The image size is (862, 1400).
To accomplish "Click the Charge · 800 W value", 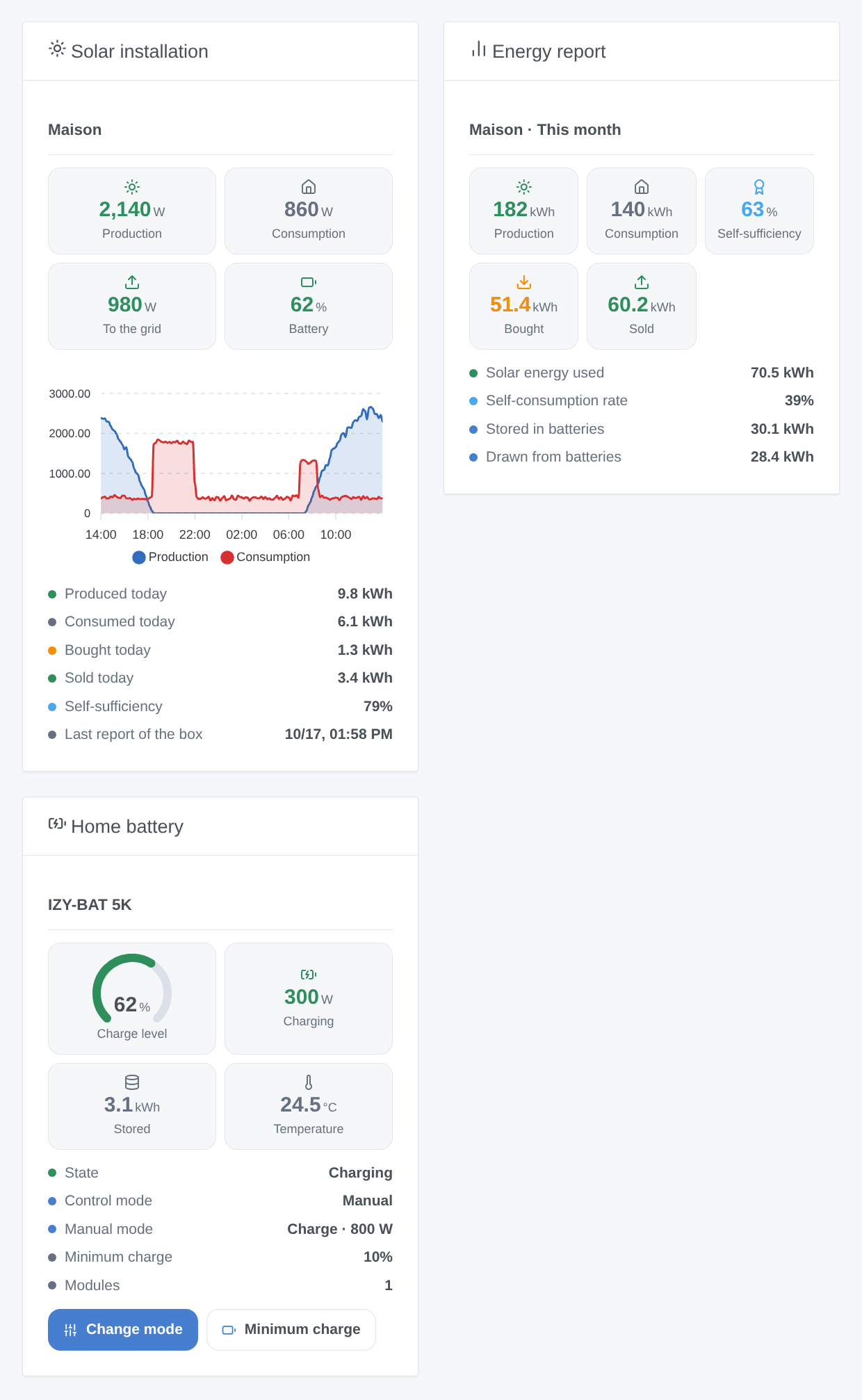I will click(x=340, y=1229).
